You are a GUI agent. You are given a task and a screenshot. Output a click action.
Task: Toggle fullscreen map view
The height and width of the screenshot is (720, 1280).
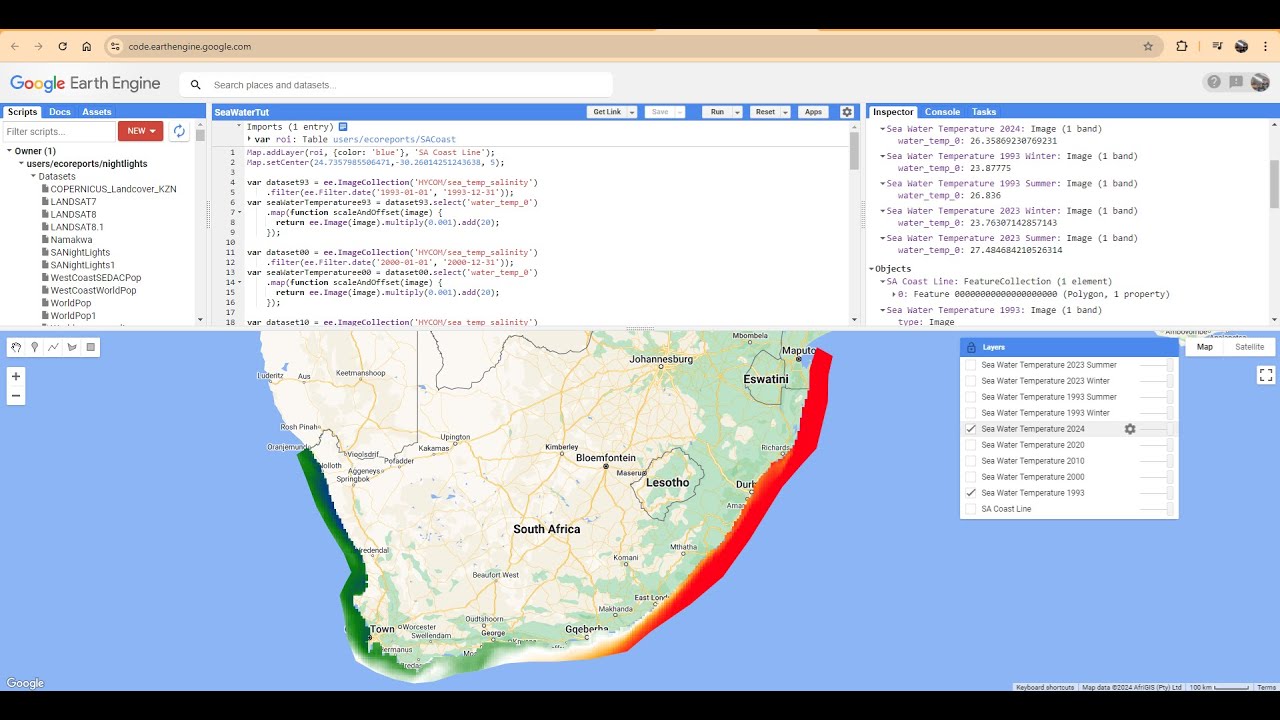[1266, 375]
